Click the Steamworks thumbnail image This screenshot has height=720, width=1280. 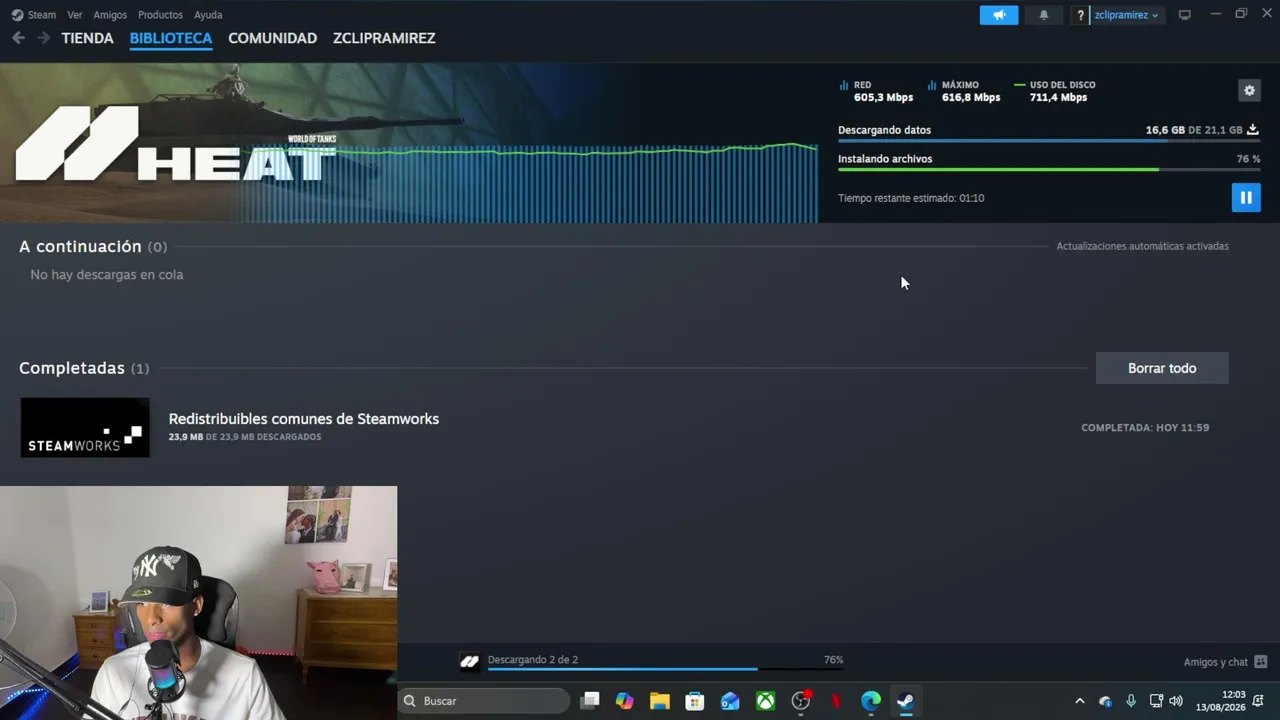(85, 428)
